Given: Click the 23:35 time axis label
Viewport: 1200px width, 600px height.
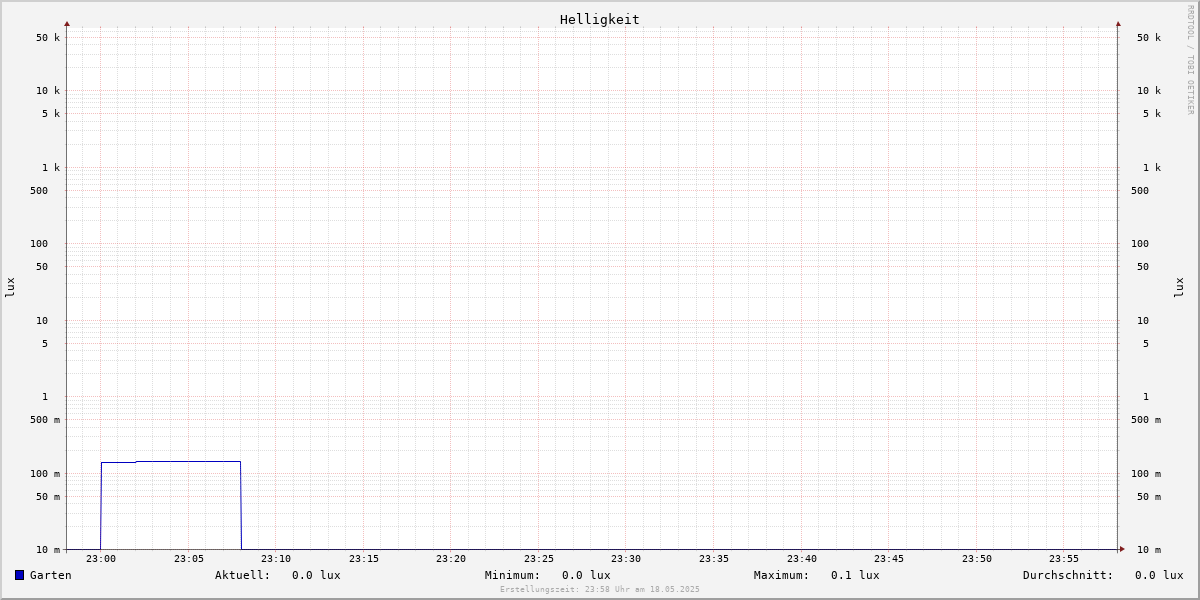Looking at the screenshot, I should [714, 559].
